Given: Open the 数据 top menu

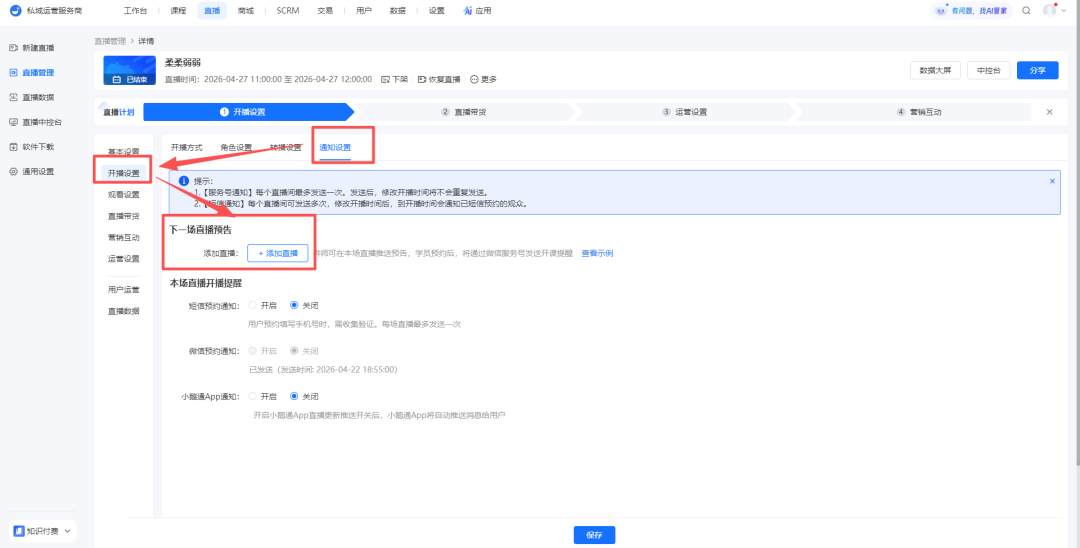Looking at the screenshot, I should (x=397, y=11).
